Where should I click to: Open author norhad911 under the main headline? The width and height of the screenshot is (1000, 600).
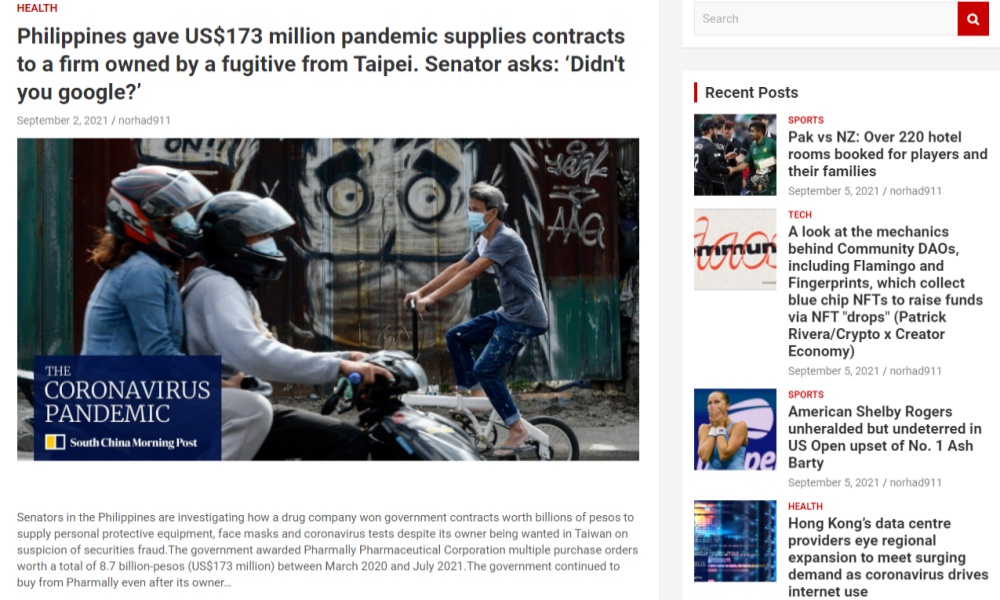[144, 121]
